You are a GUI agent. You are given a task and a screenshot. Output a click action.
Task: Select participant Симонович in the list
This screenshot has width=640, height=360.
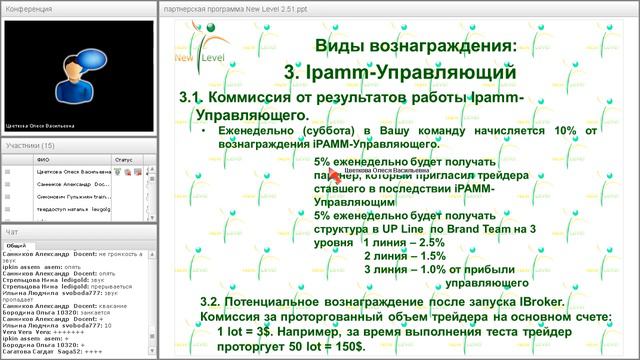(73, 197)
